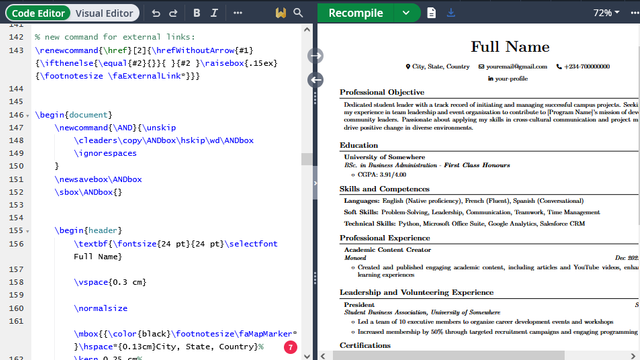
Task: Collapse the begin header fold at line 155
Action: [x=28, y=231]
